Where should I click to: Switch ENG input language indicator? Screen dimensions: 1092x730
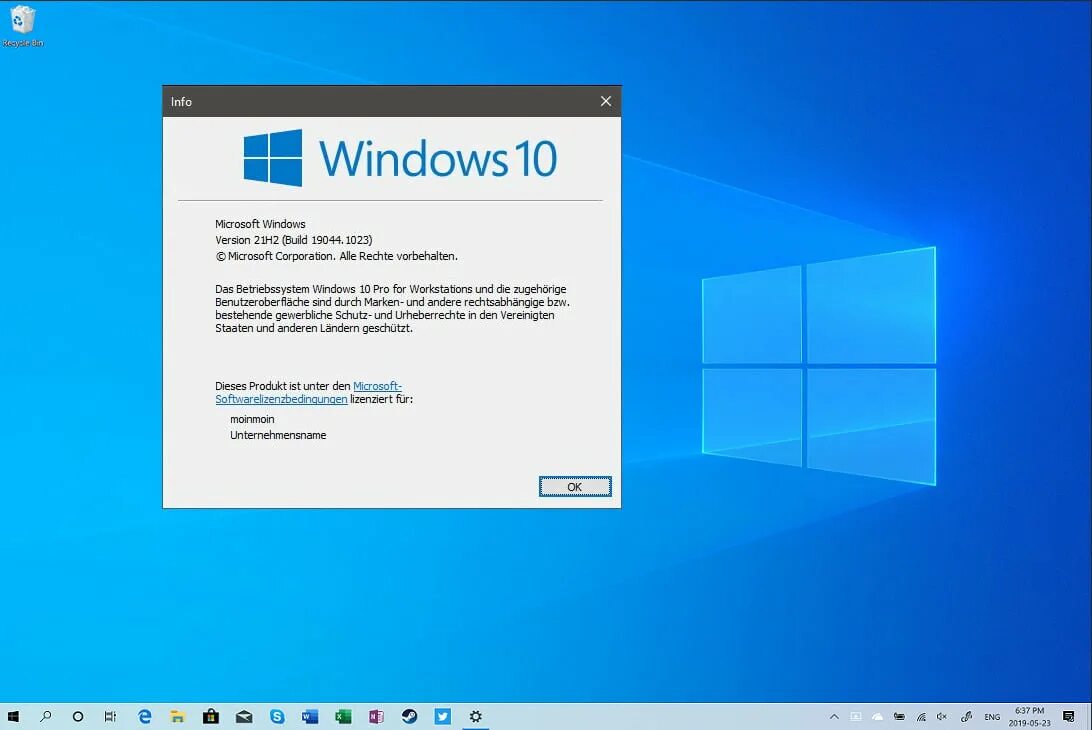pyautogui.click(x=992, y=717)
